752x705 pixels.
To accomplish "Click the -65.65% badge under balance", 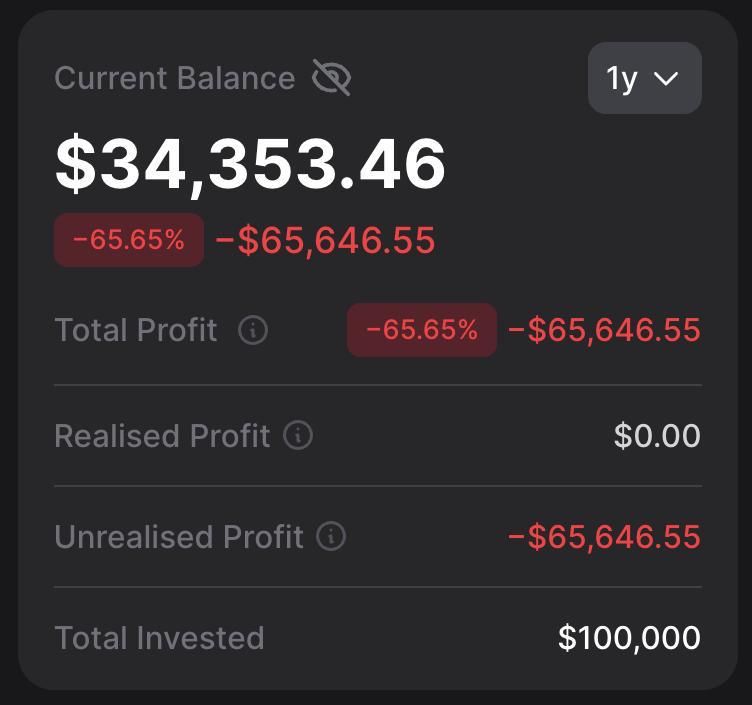I will [129, 240].
